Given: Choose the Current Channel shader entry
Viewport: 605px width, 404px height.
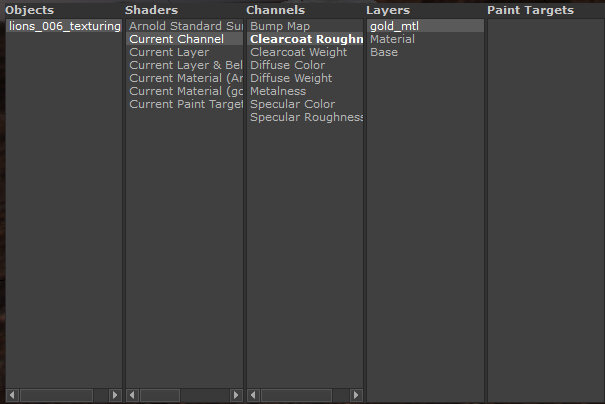Looking at the screenshot, I should tap(176, 39).
